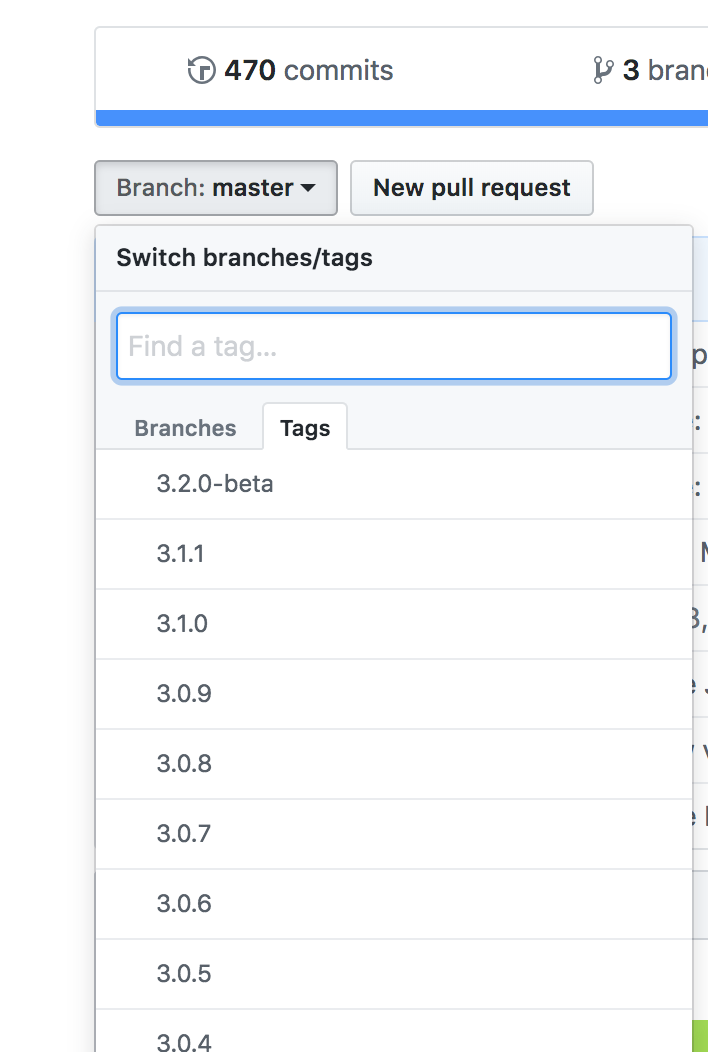The image size is (708, 1052).
Task: Choose tag 3.0.7
Action: [x=184, y=834]
